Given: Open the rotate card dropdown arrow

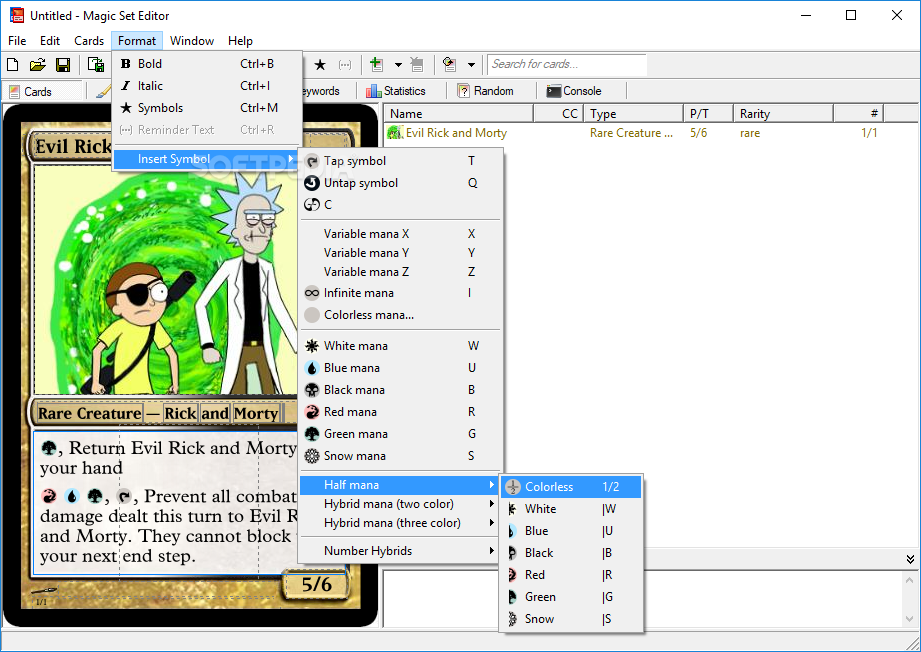Looking at the screenshot, I should pos(471,65).
